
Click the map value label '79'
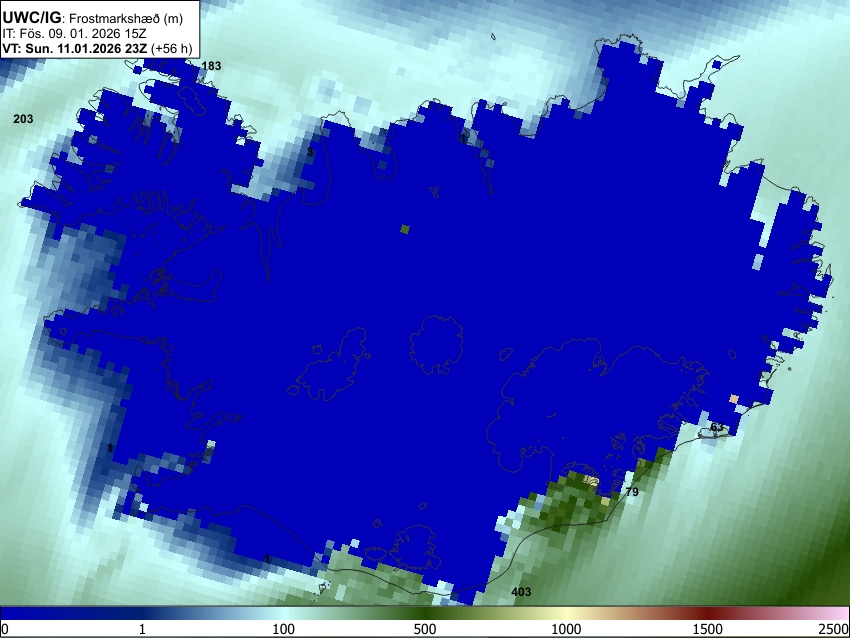click(632, 492)
